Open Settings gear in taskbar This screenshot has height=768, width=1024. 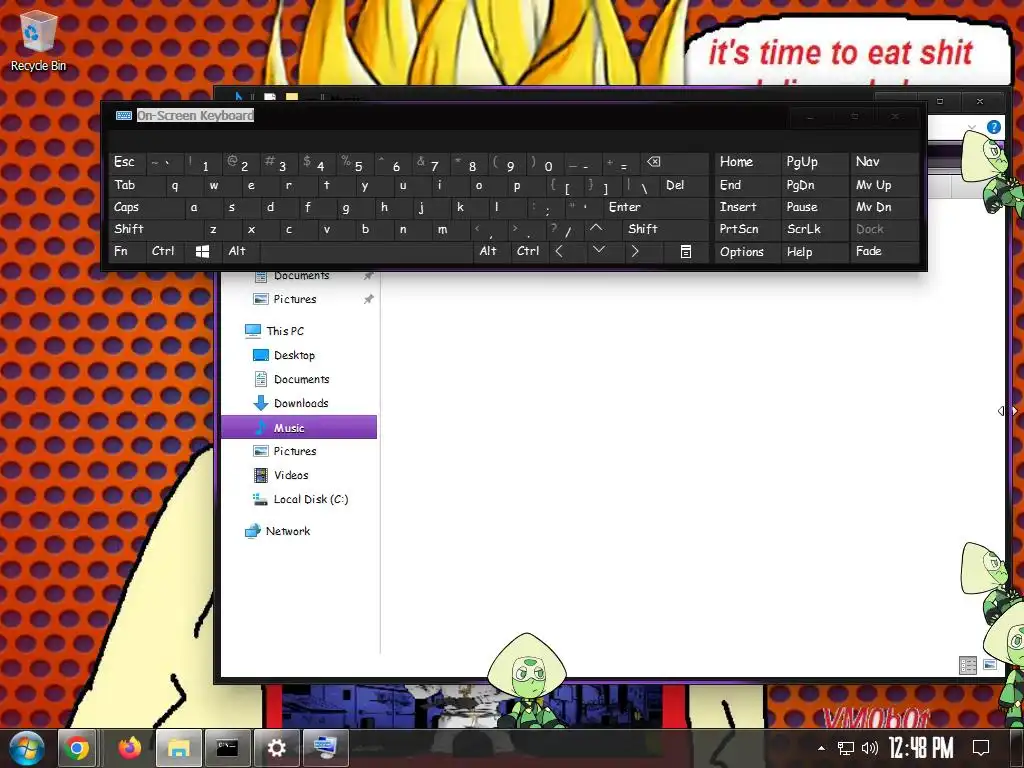coord(276,748)
